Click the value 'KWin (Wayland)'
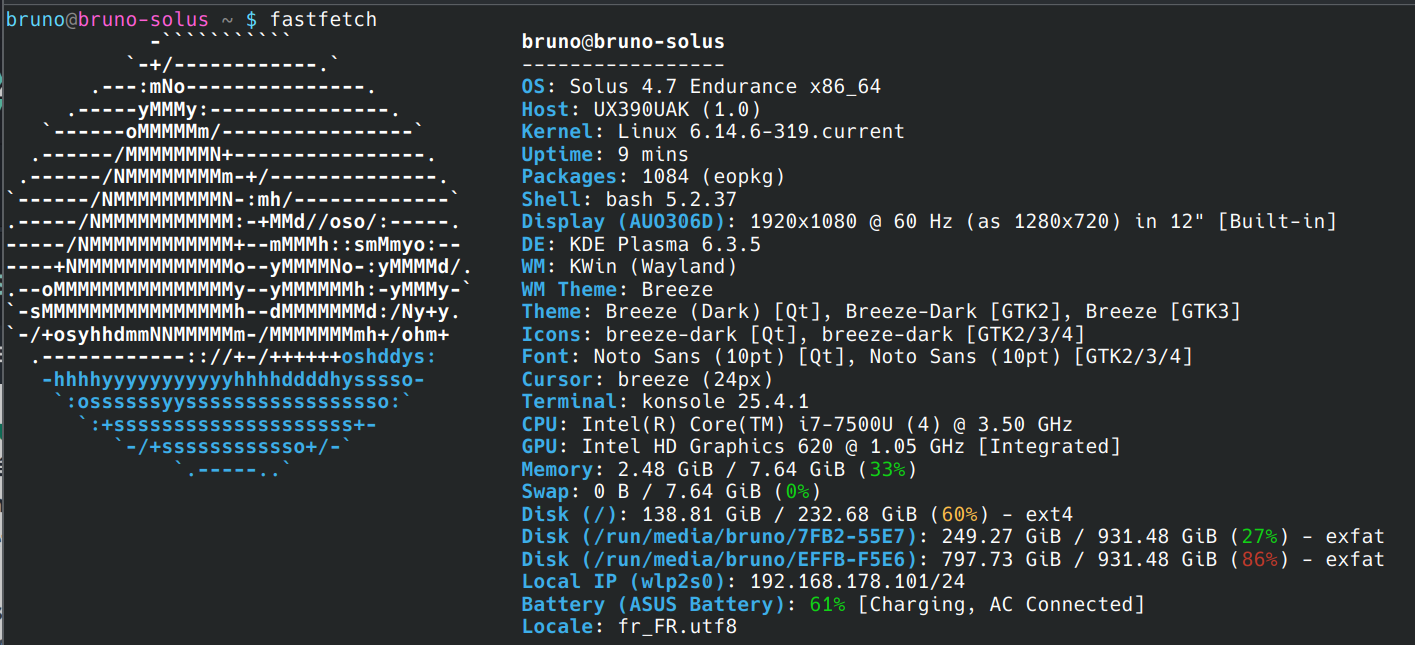The image size is (1415, 645). (x=653, y=266)
